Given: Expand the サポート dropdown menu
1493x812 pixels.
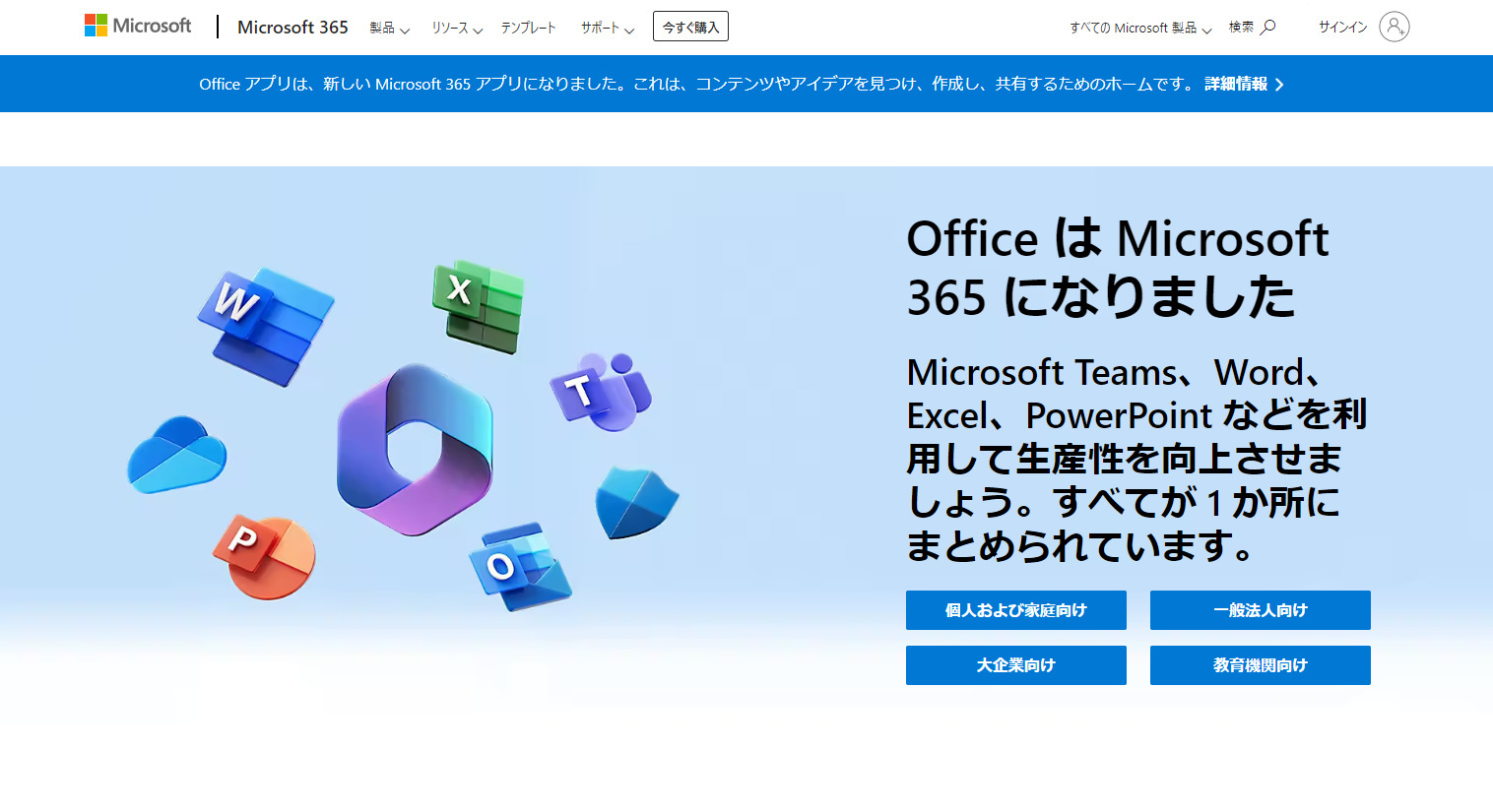Looking at the screenshot, I should coord(607,28).
